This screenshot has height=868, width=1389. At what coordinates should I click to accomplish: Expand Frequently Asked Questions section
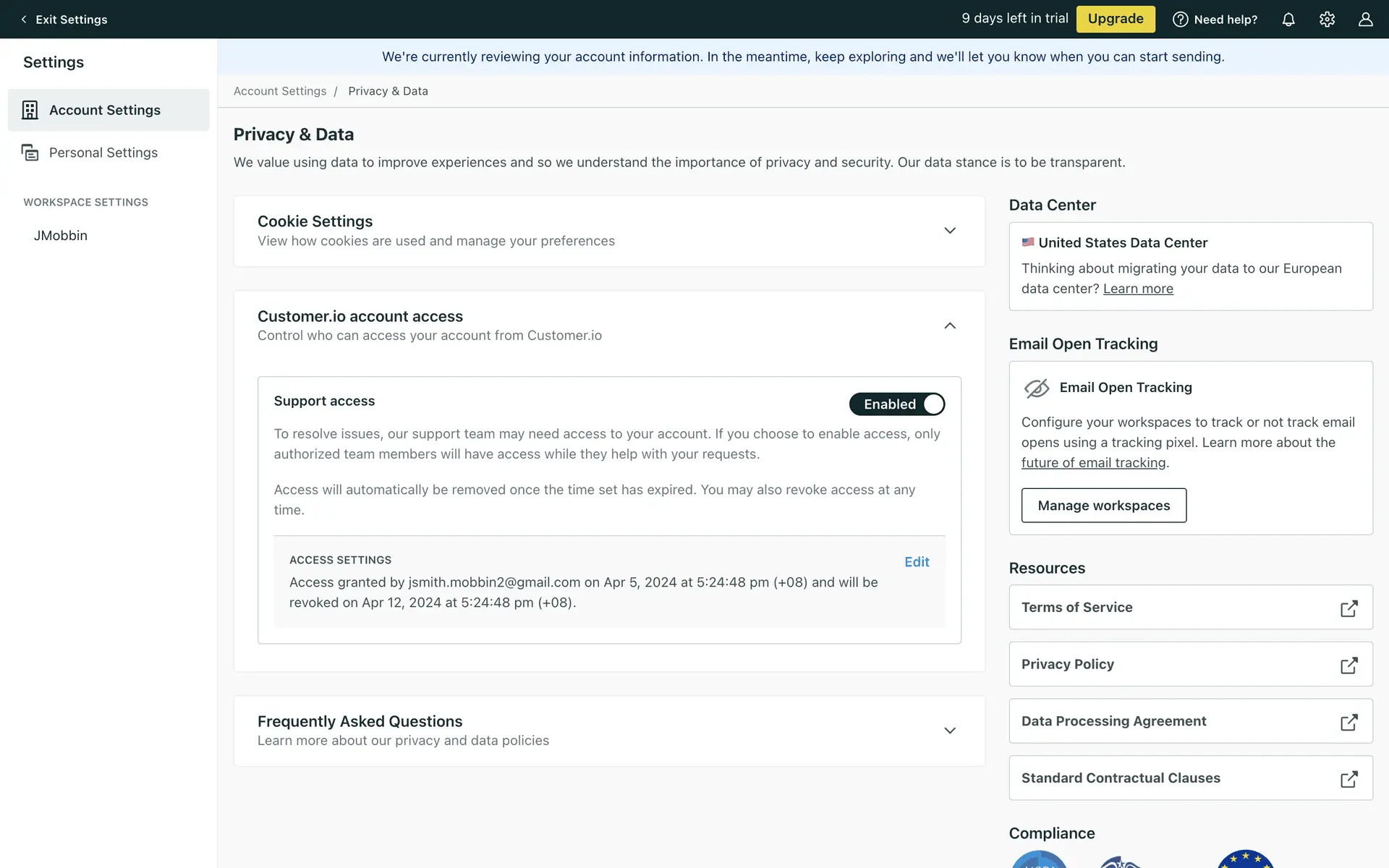pos(949,731)
